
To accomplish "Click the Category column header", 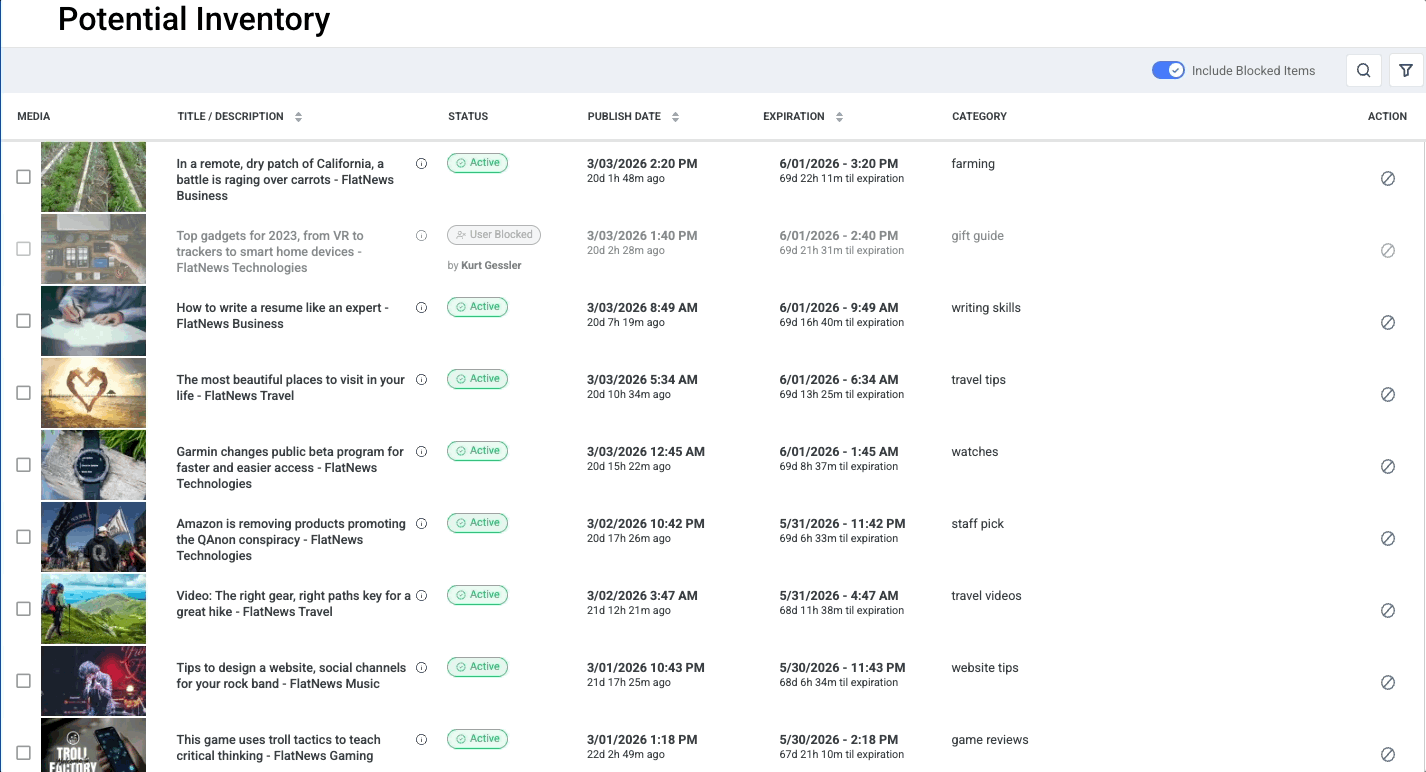I will [979, 117].
